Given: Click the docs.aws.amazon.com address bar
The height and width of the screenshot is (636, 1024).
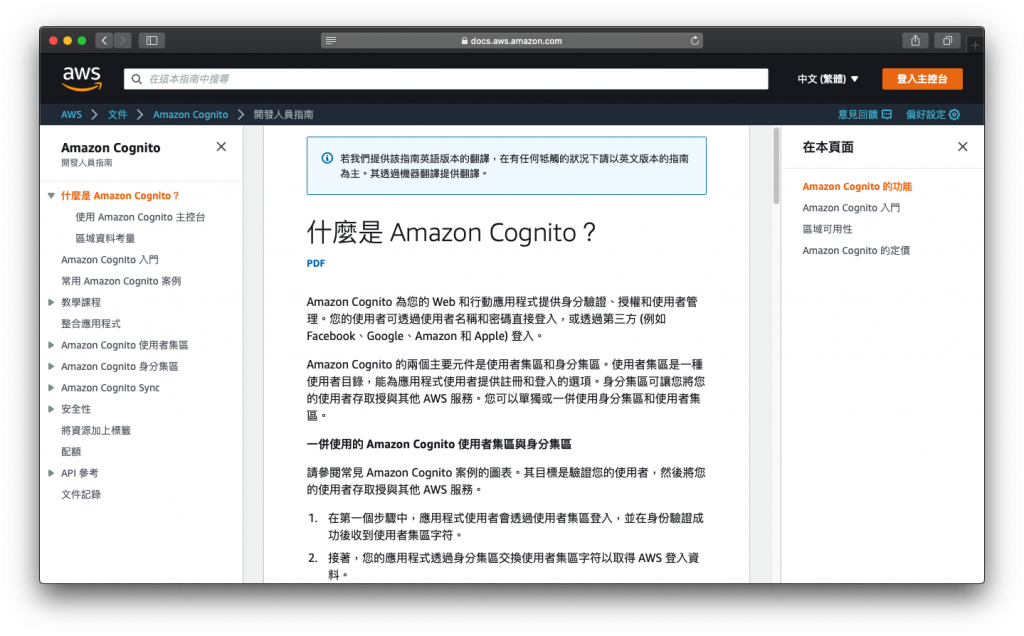Looking at the screenshot, I should pos(511,40).
